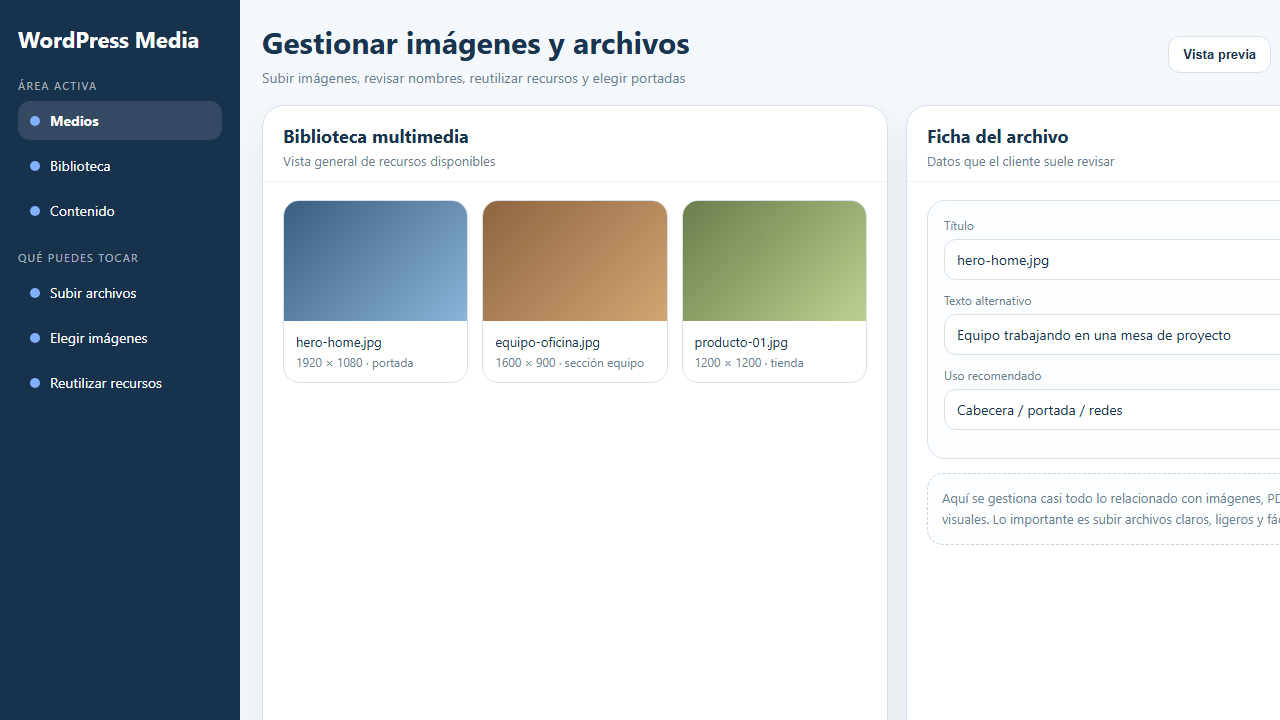1280x720 pixels.
Task: Click the WordPress Media logo title
Action: [x=108, y=40]
